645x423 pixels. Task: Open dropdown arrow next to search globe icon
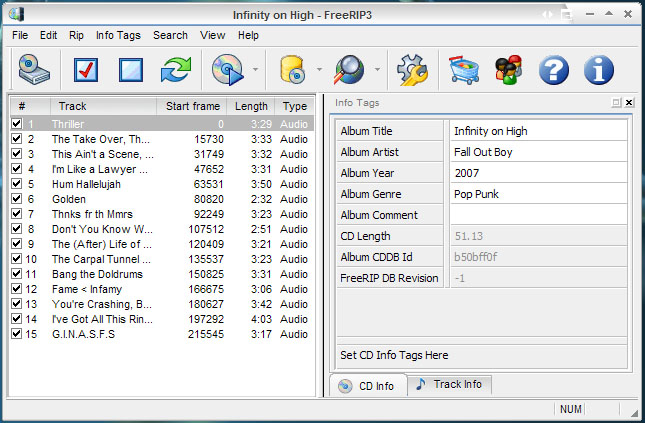pos(377,69)
